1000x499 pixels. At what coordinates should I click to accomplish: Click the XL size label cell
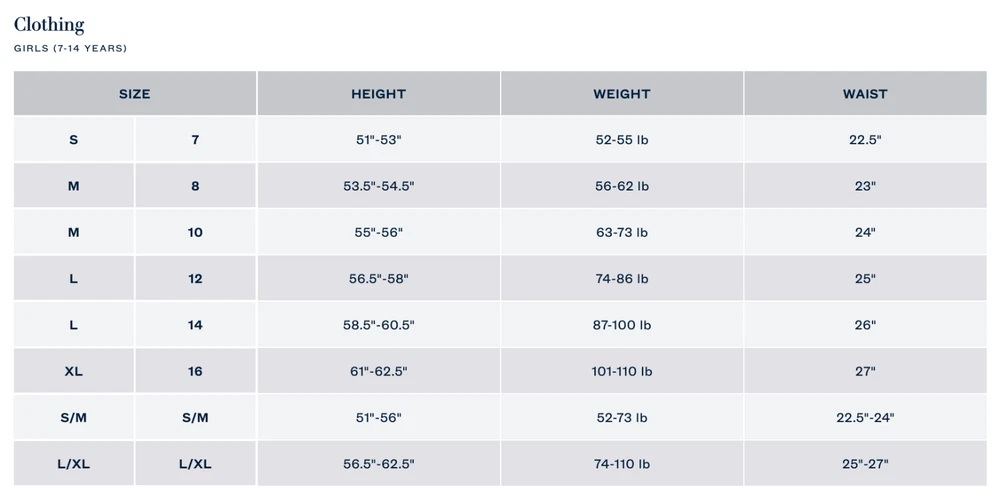pyautogui.click(x=73, y=371)
